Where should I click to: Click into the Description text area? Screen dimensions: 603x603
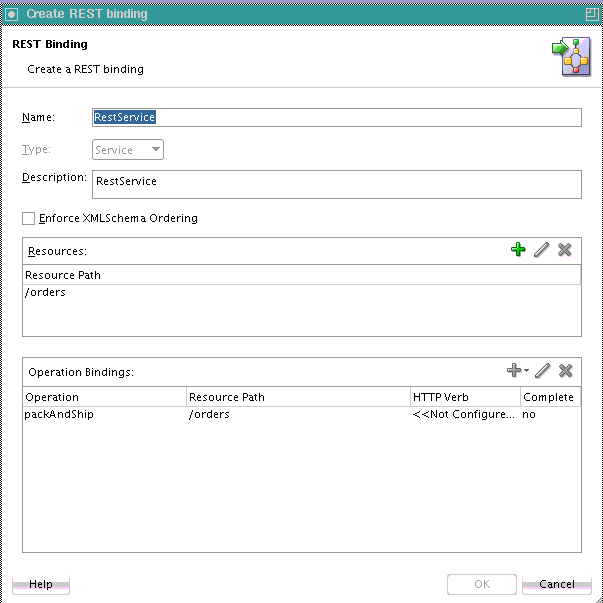(336, 185)
